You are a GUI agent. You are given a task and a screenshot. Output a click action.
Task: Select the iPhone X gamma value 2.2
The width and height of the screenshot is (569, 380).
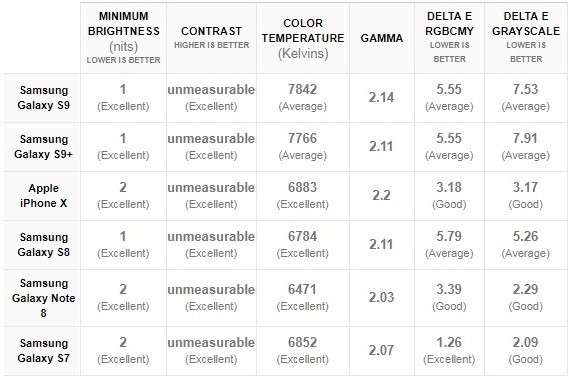pyautogui.click(x=381, y=196)
